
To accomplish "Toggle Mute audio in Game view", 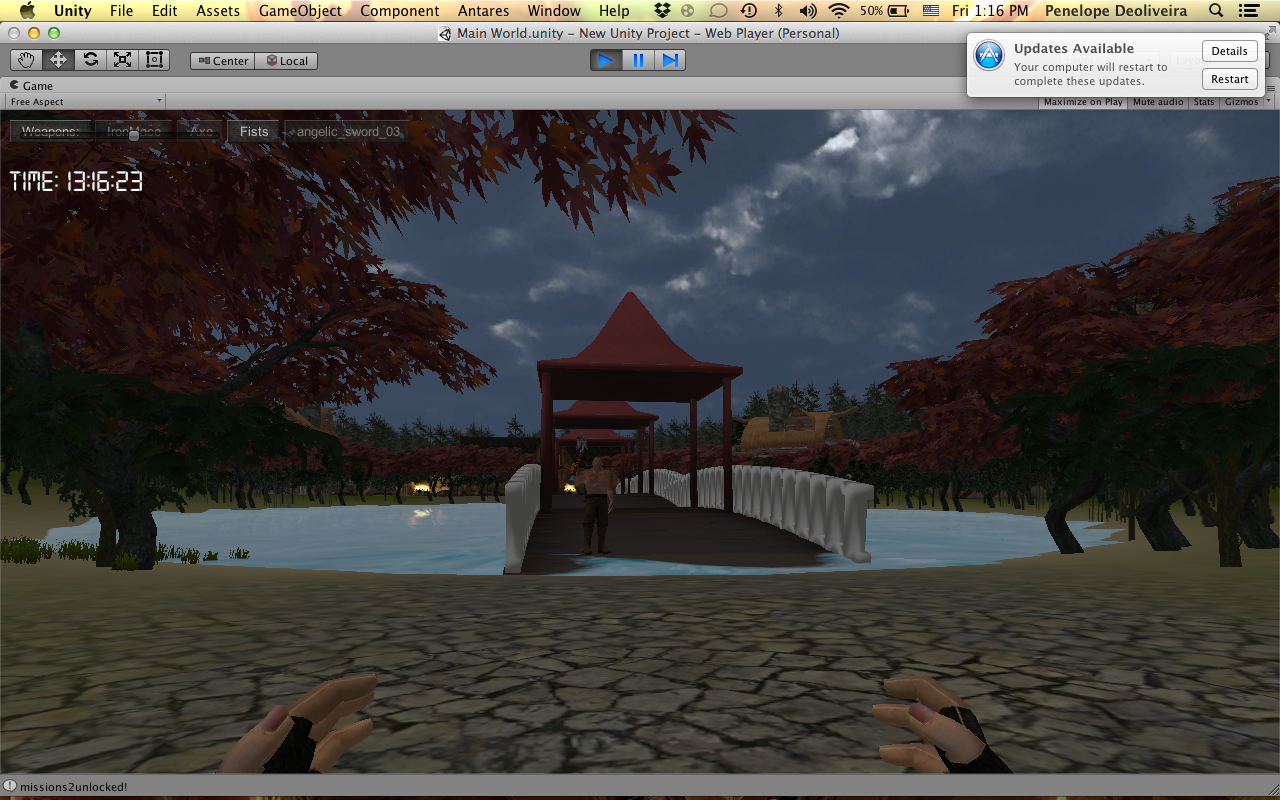I will coord(1158,102).
